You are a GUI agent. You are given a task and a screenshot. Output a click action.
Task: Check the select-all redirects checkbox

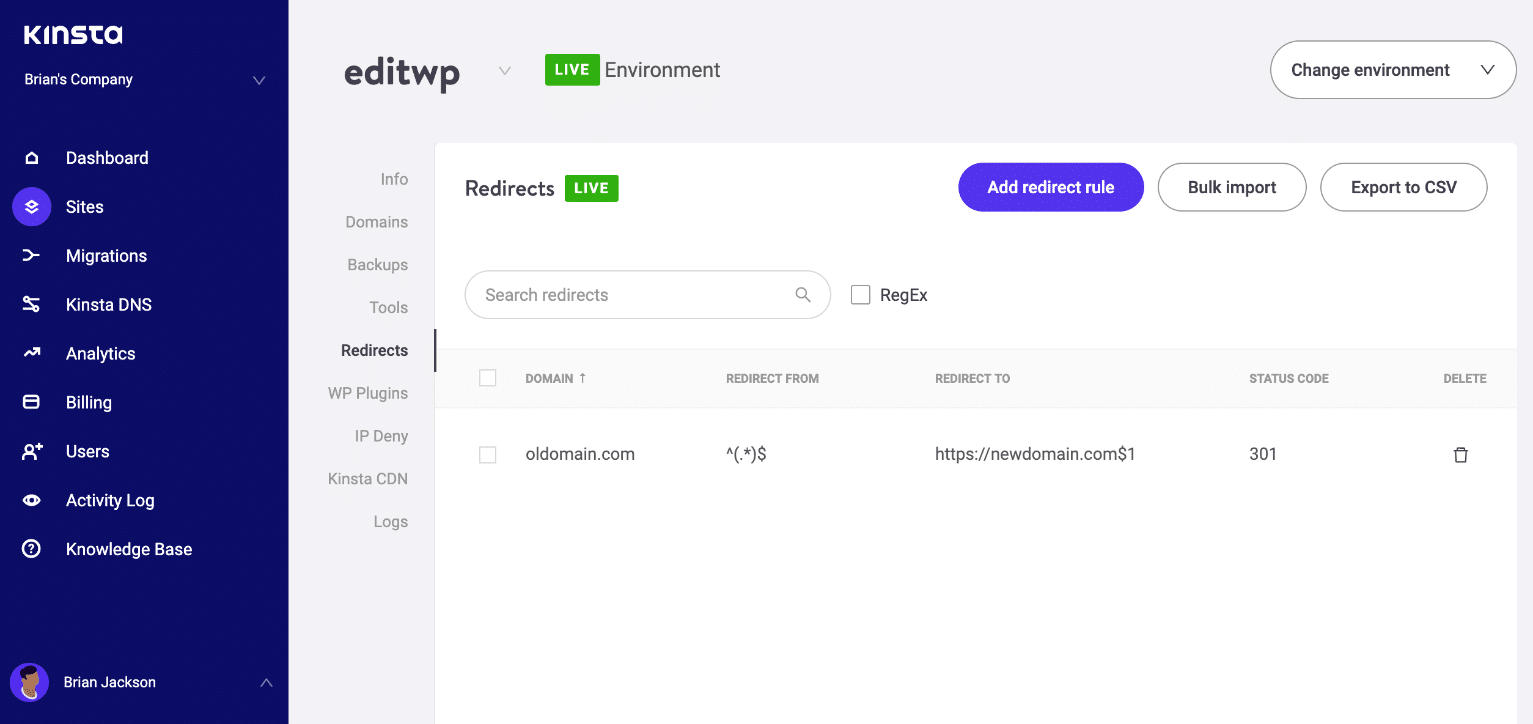coord(488,378)
